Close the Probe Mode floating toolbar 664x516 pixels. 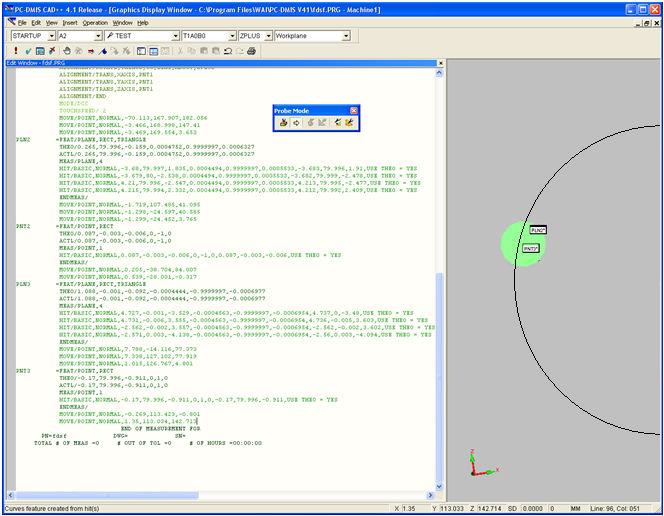[x=354, y=110]
